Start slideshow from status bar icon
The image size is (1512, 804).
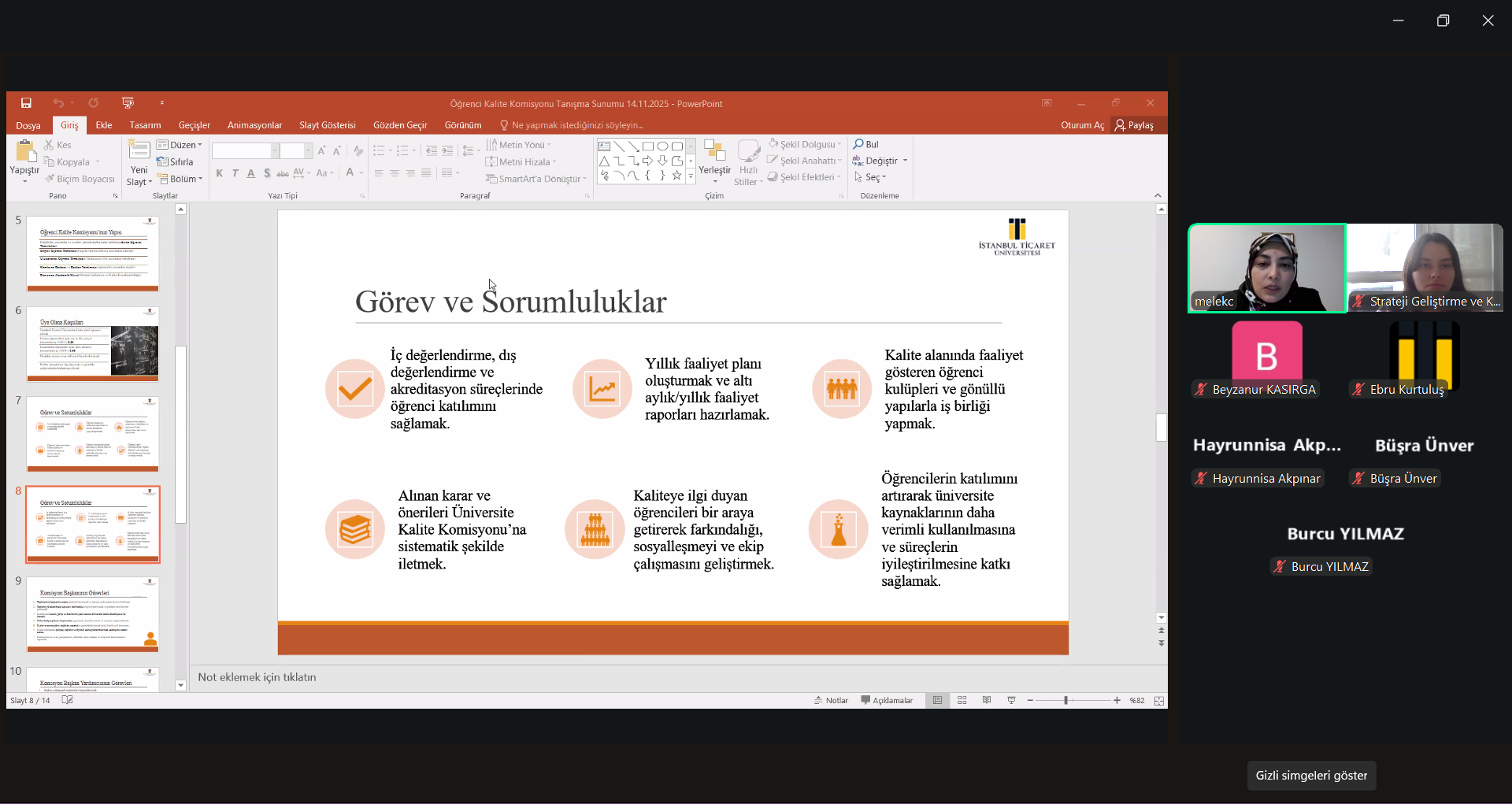pos(1011,700)
